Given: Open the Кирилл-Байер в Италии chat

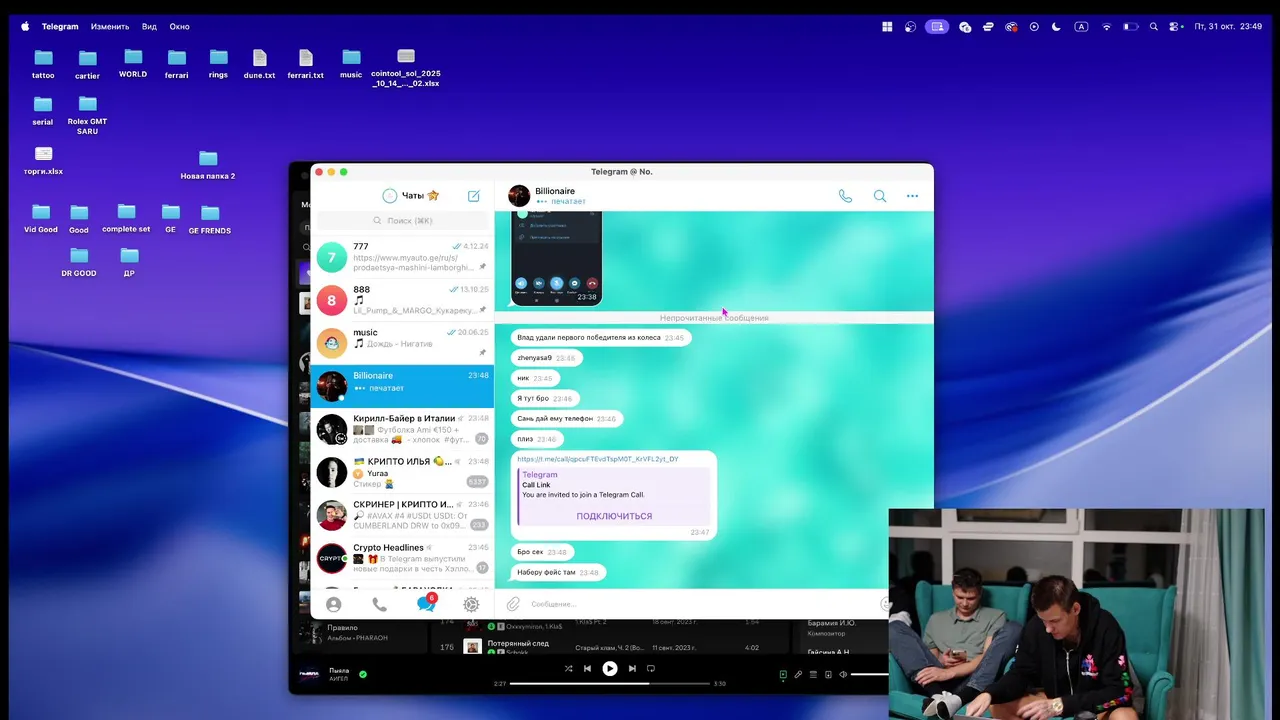Looking at the screenshot, I should (x=402, y=429).
